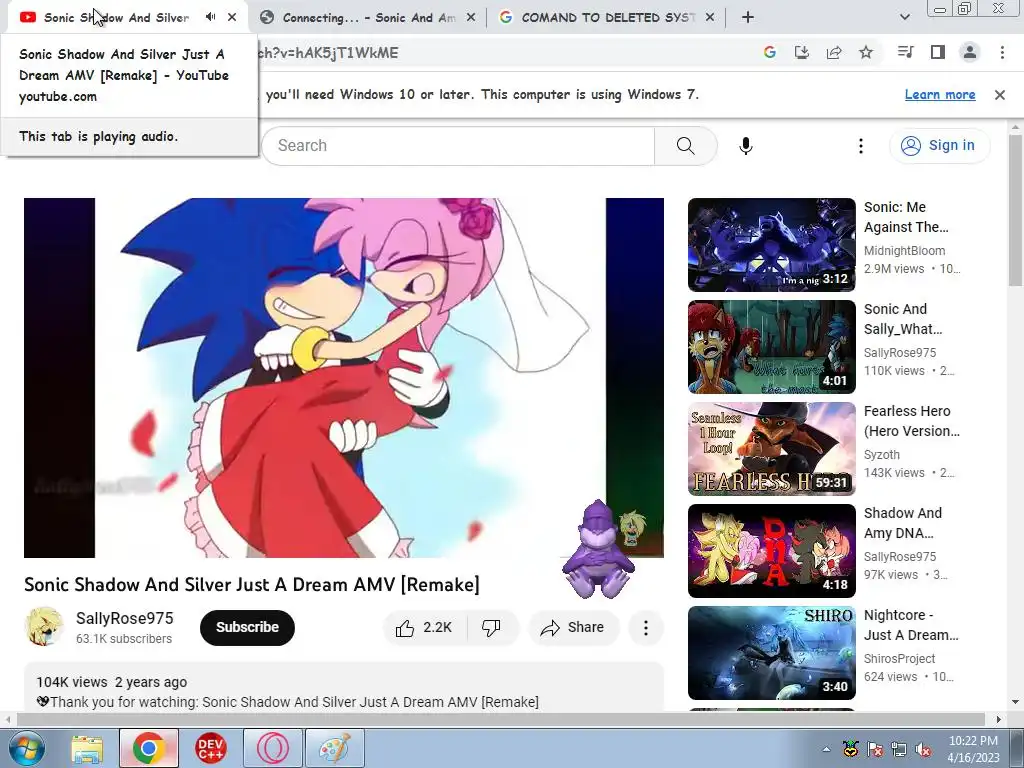Open the Windows Start menu
Image resolution: width=1024 pixels, height=768 pixels.
(27, 748)
